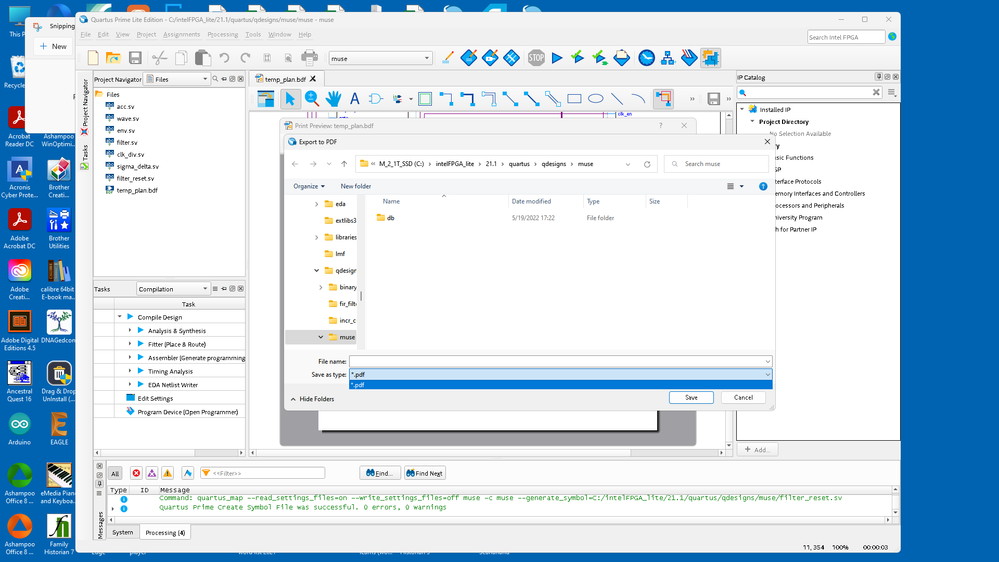Click the Save button in Export dialog
This screenshot has height=562, width=999.
pos(691,397)
